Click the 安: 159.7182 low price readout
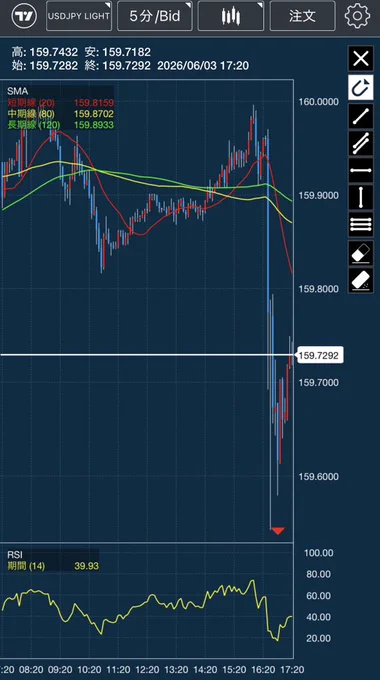Image resolution: width=380 pixels, height=680 pixels. coord(118,52)
